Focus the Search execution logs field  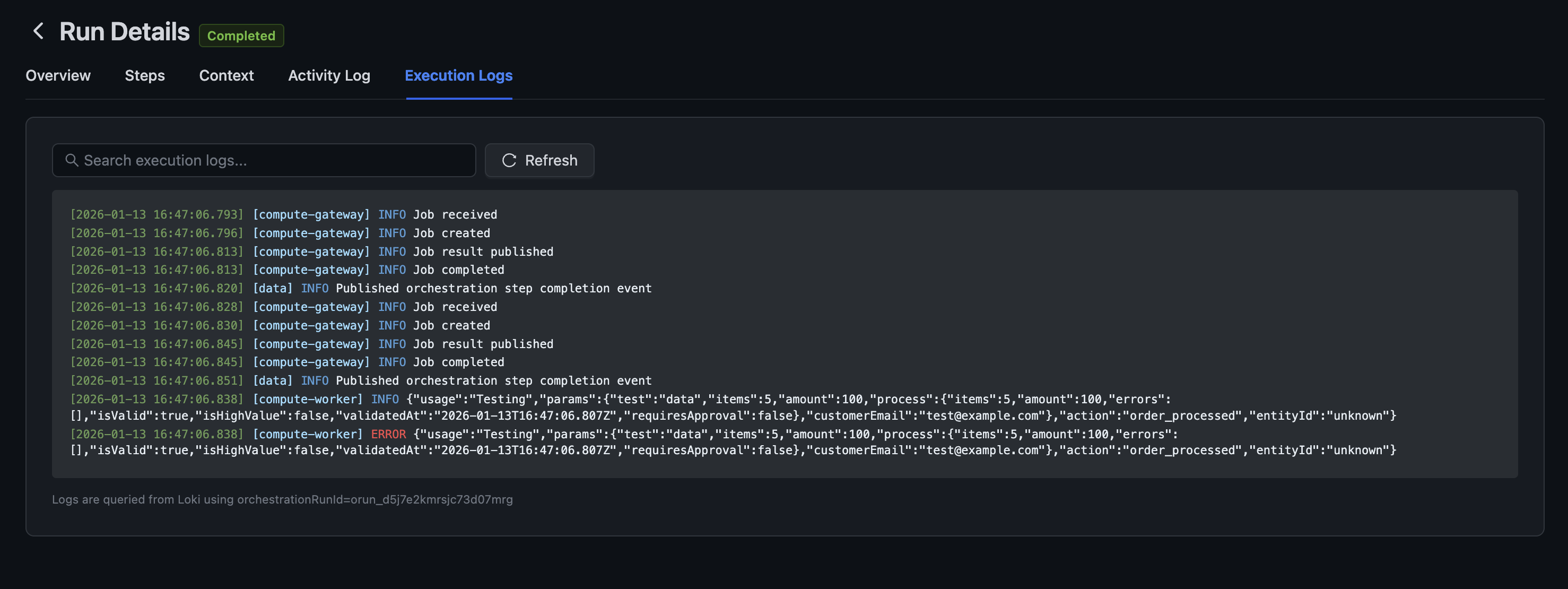274,160
